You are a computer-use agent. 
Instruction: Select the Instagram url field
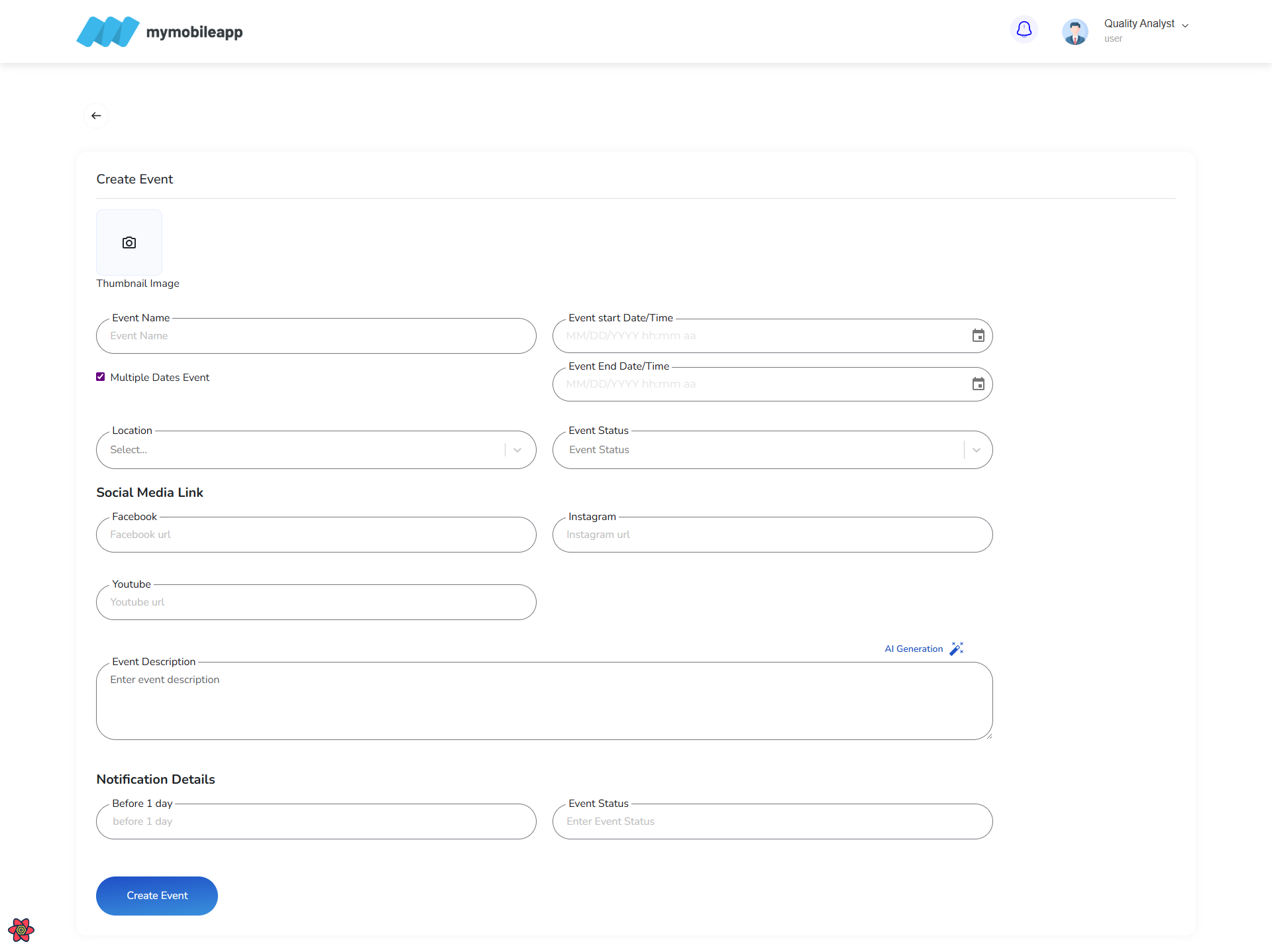point(772,535)
